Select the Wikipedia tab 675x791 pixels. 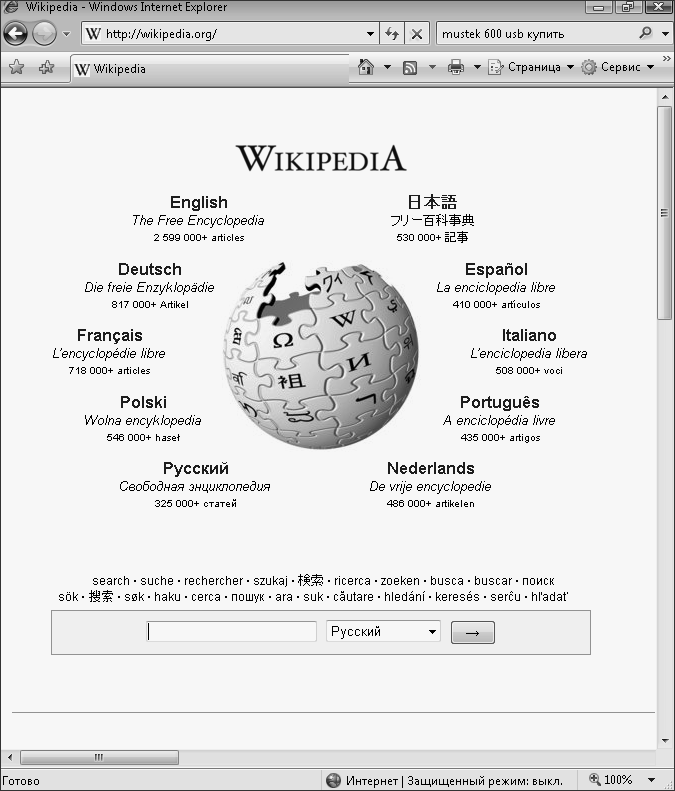209,69
